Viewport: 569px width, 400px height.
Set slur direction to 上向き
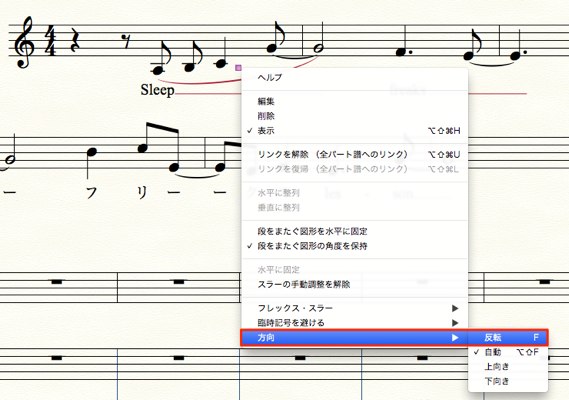(508, 367)
